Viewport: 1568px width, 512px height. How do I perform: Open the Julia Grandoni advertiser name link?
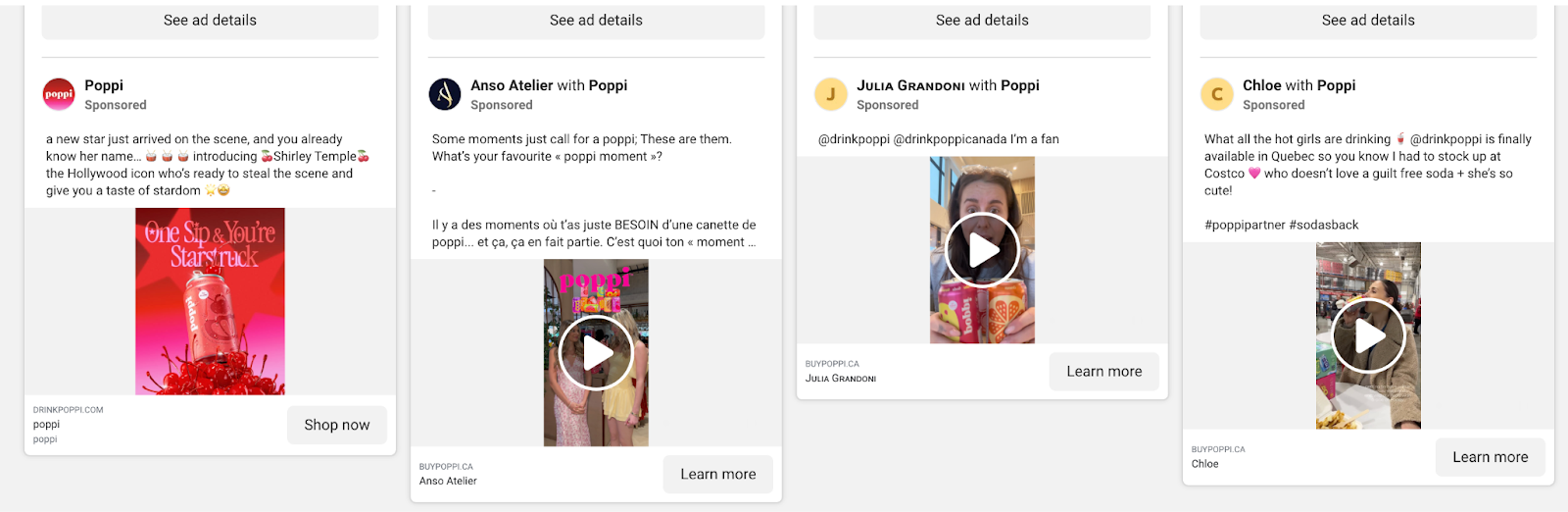pos(910,85)
